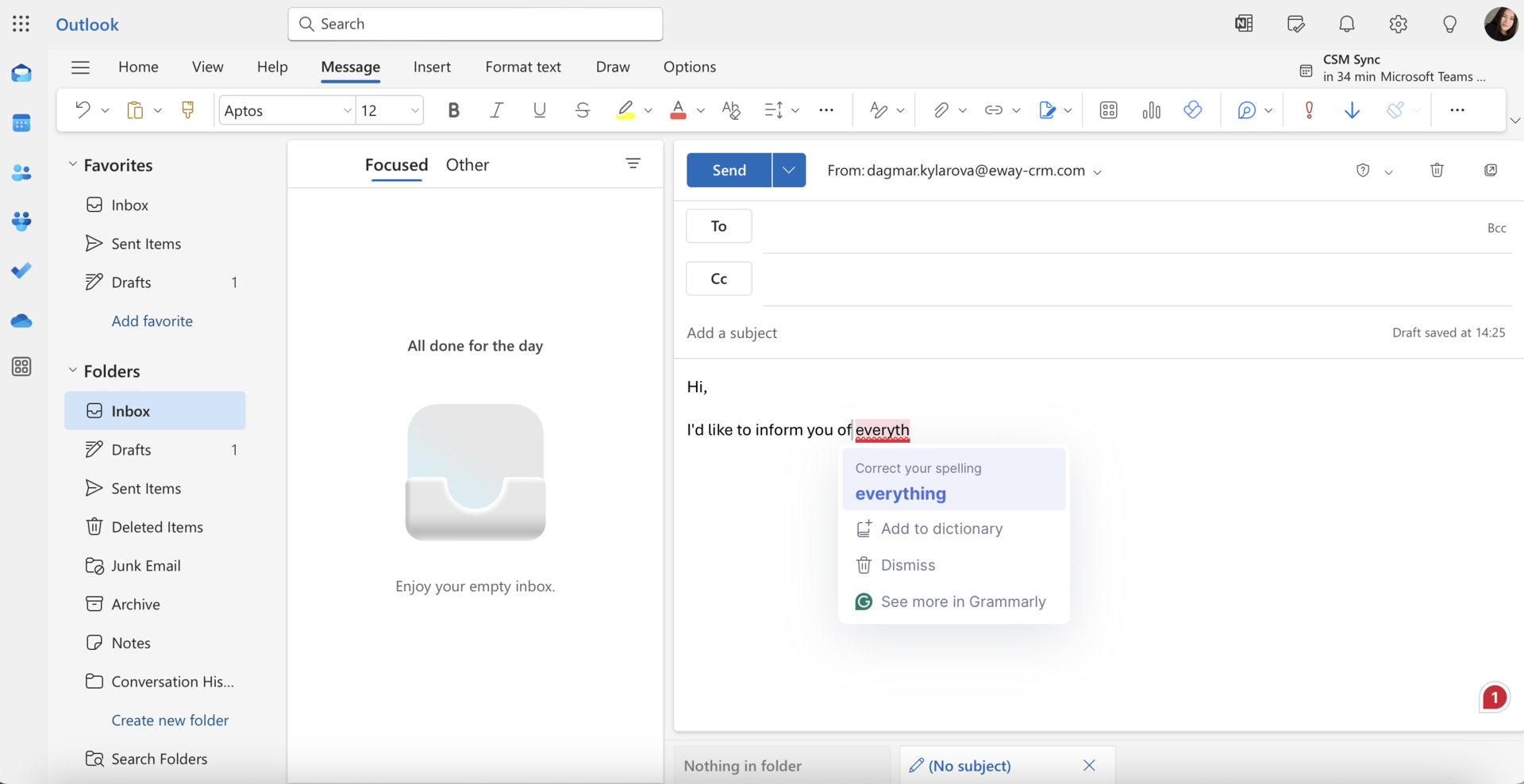Open font color dropdown arrow
1524x784 pixels.
coord(701,110)
